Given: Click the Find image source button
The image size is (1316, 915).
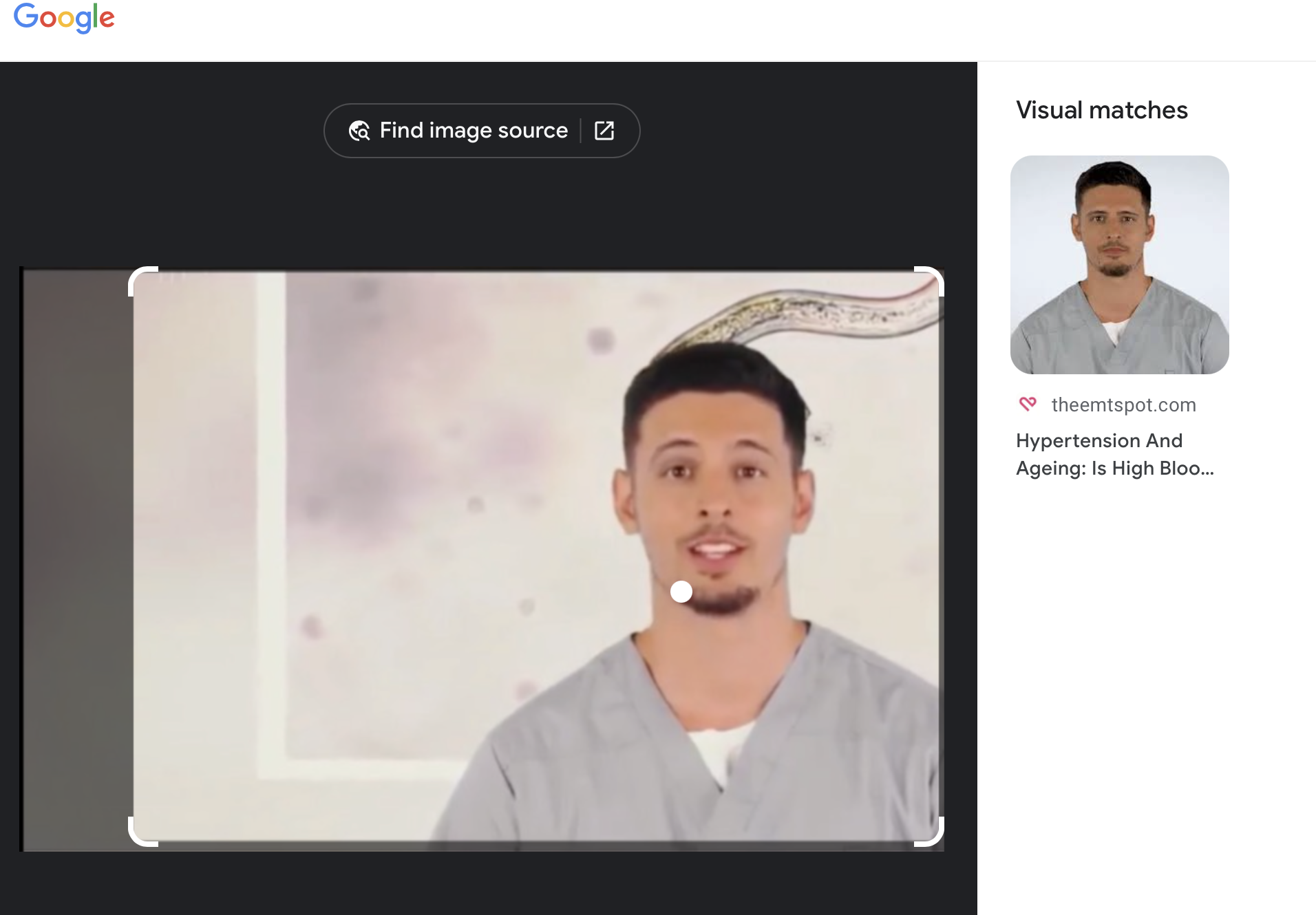Looking at the screenshot, I should coord(481,131).
